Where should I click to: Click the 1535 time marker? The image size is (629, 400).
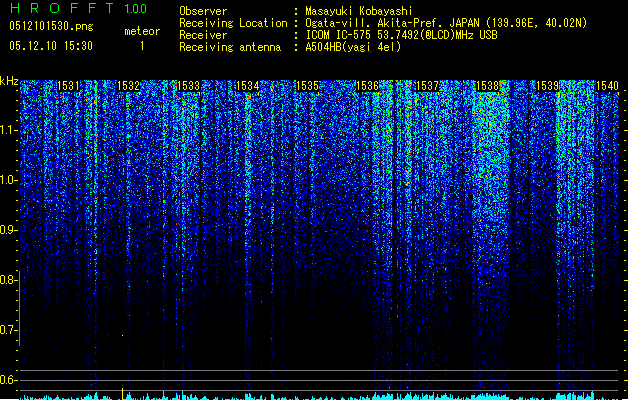click(x=307, y=86)
